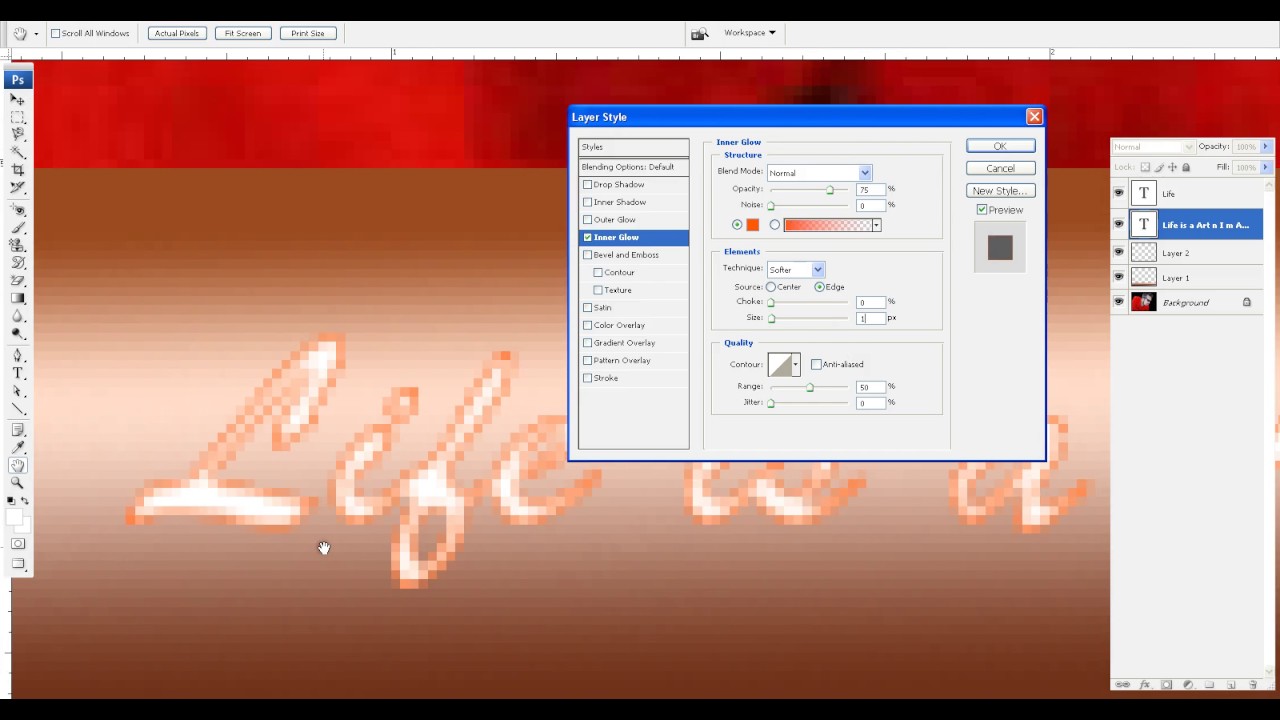Open the Contour picker dropdown arrow
The image size is (1280, 720).
796,365
